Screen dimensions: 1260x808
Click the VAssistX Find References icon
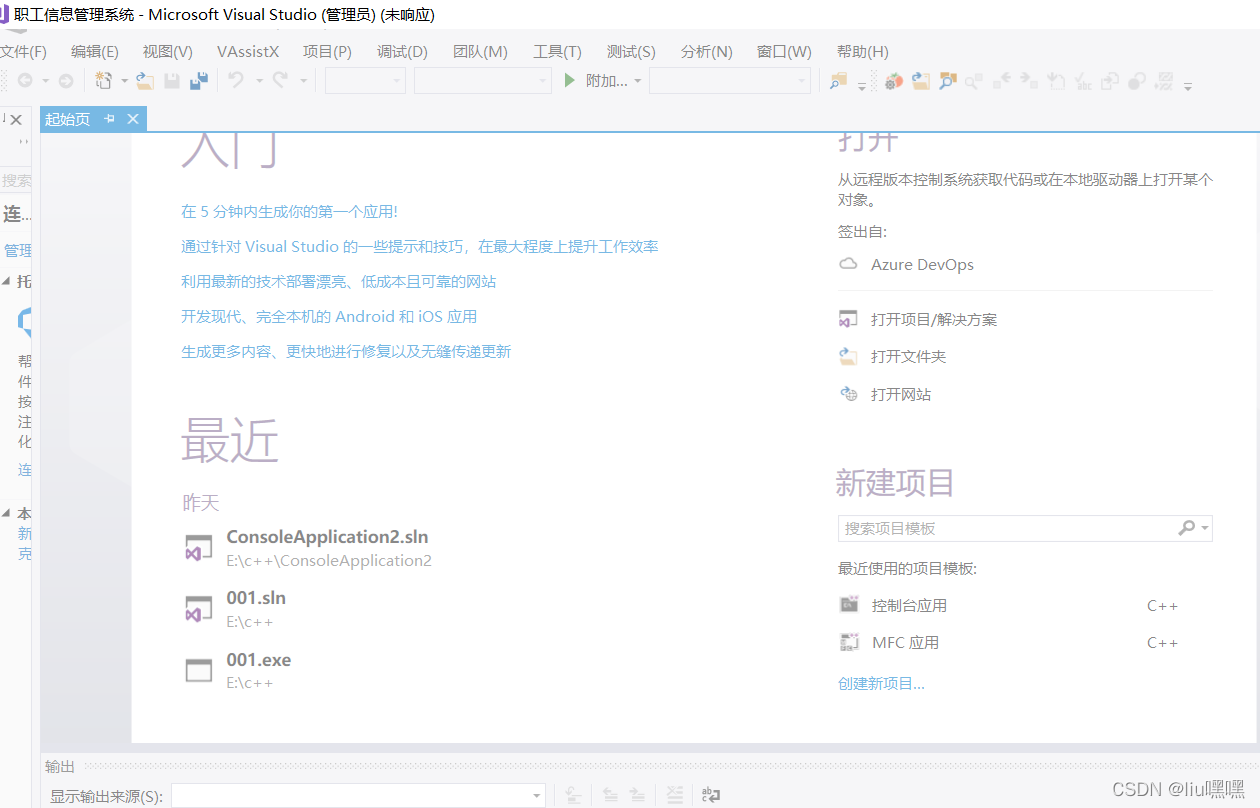pyautogui.click(x=974, y=81)
